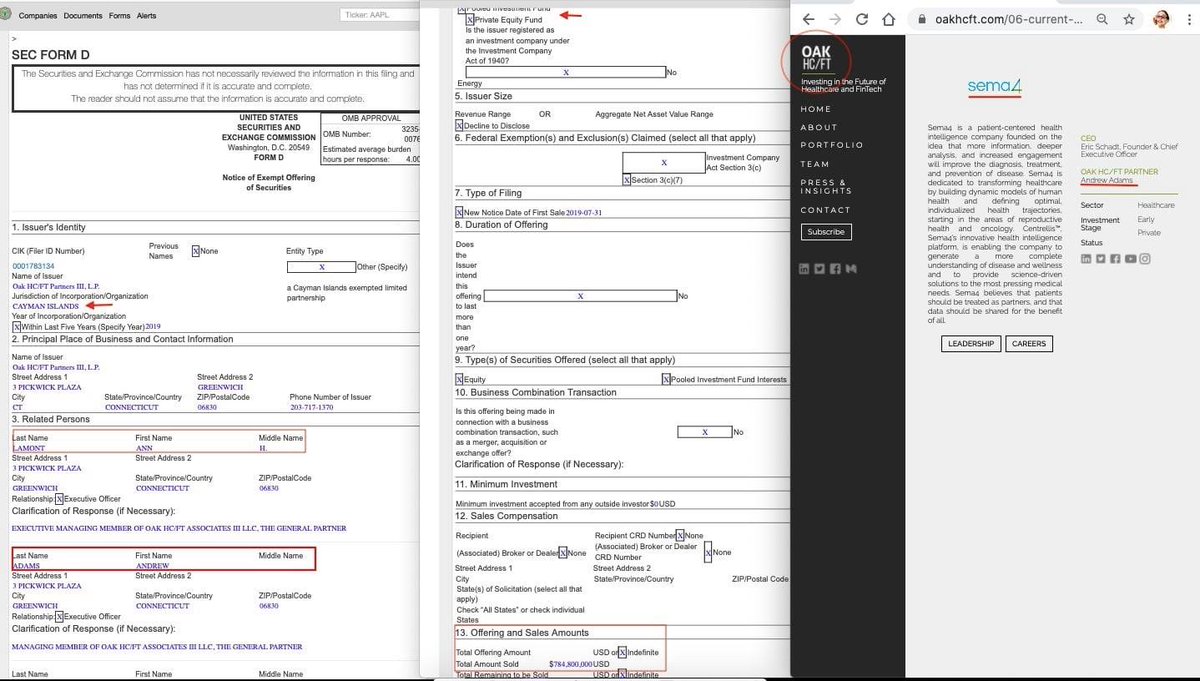This screenshot has height=681, width=1200.
Task: Open the ABOUT page in sidebar
Action: point(819,127)
